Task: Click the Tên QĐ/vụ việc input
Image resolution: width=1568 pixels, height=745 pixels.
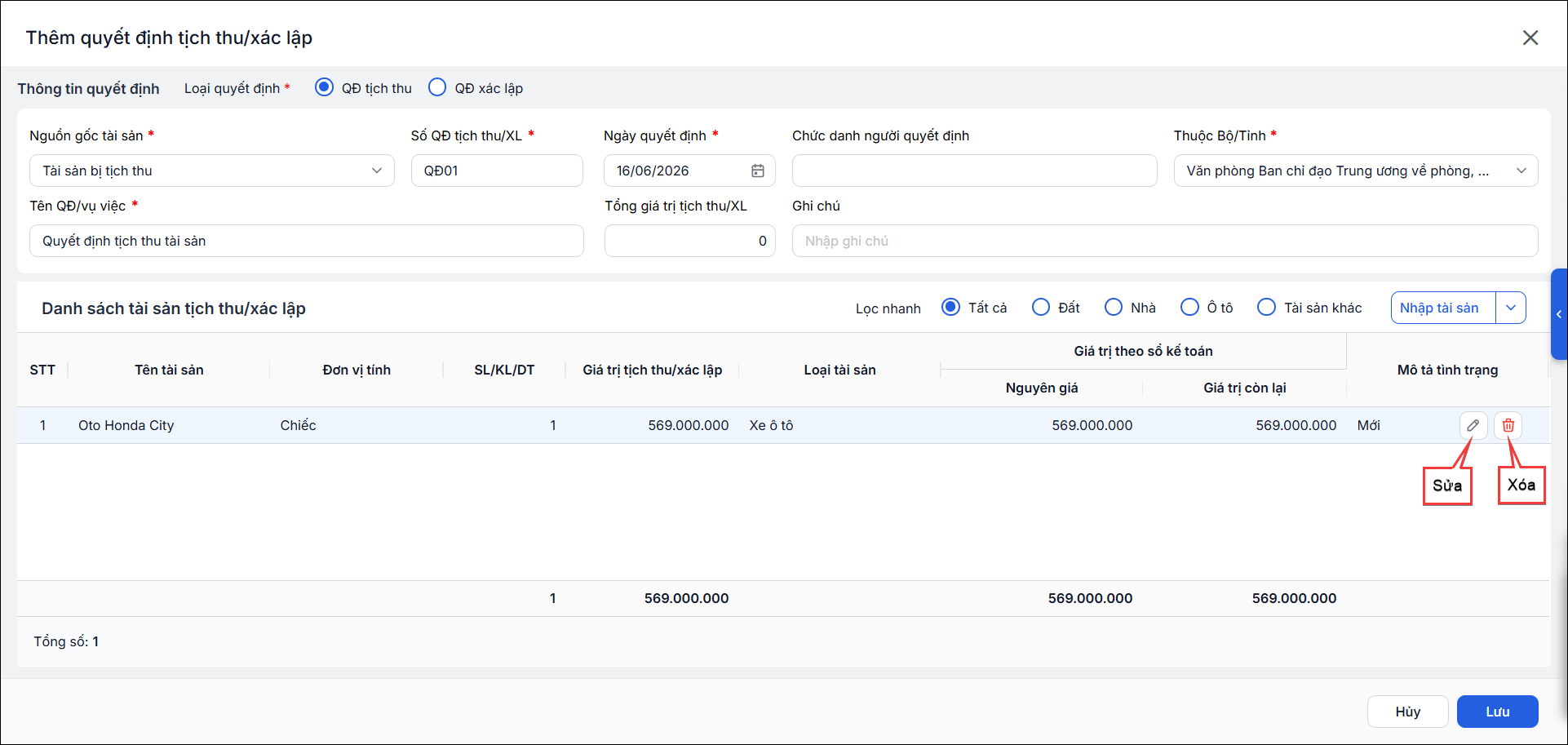Action: click(307, 241)
